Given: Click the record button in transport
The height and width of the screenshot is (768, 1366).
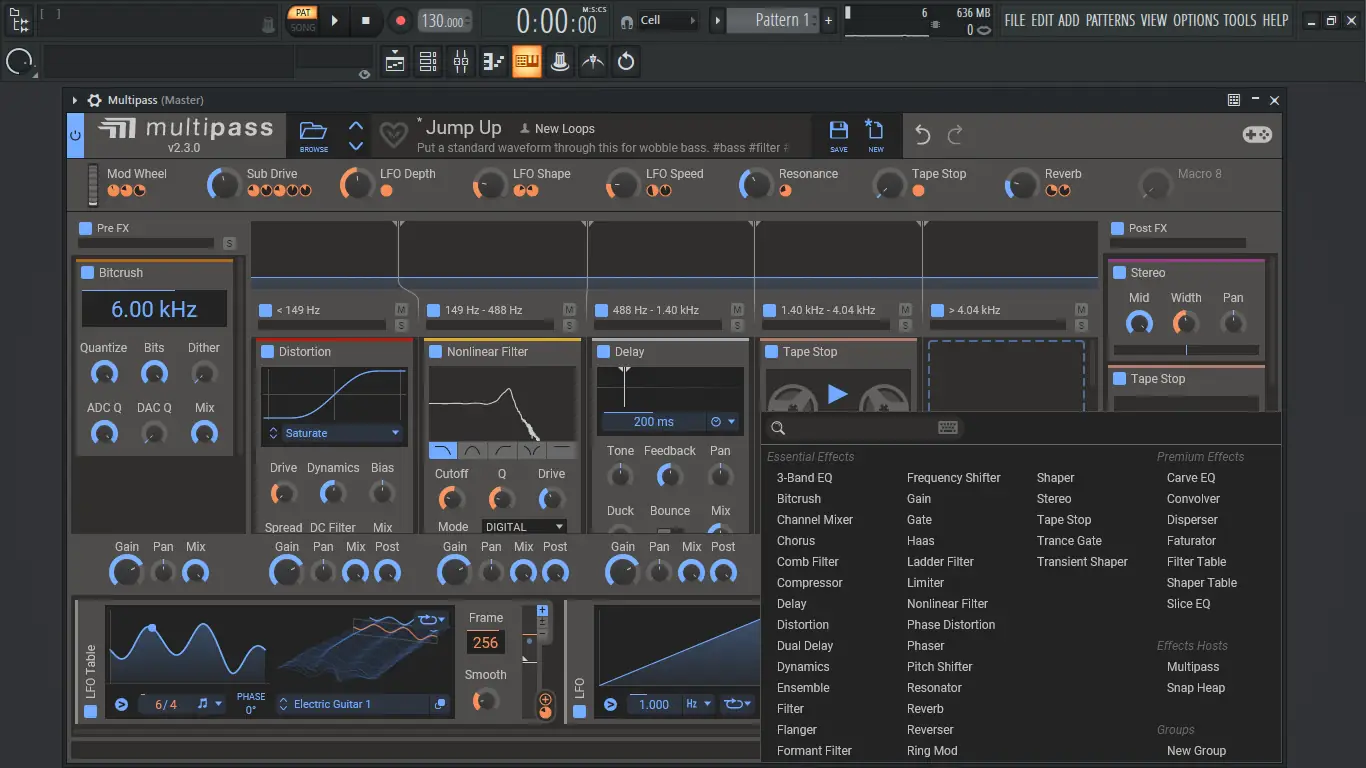Looking at the screenshot, I should tap(400, 20).
